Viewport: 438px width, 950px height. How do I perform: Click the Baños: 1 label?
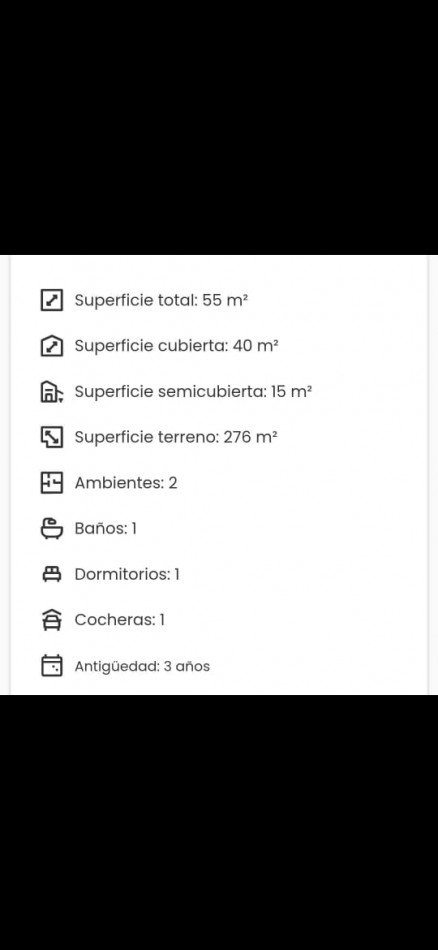105,528
